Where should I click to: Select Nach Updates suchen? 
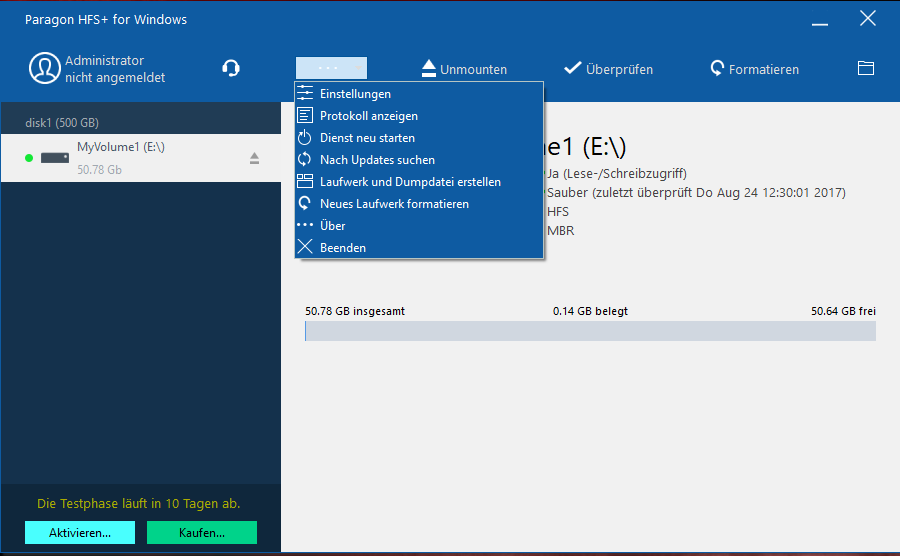(x=419, y=160)
